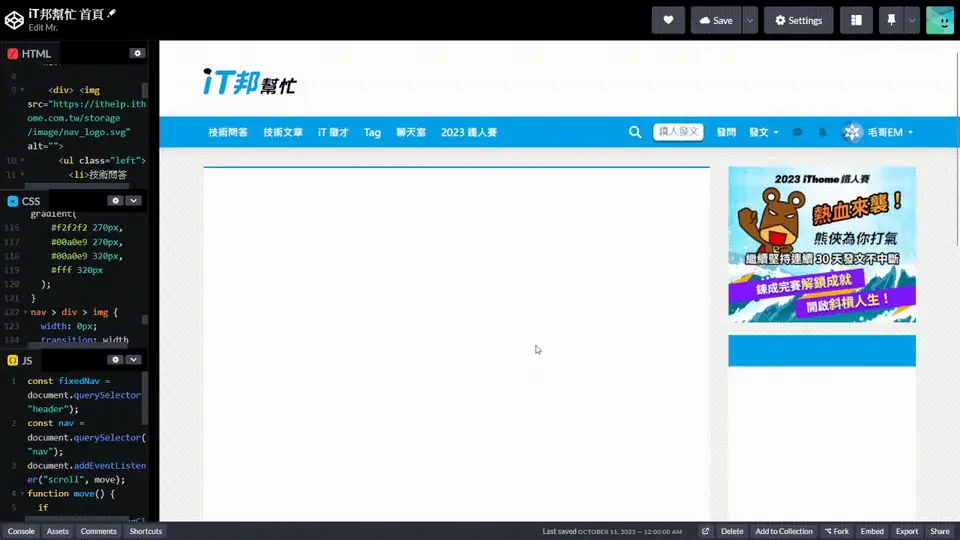Expand CSS editor options chevron
Screen dimensions: 960x540
[x=133, y=200]
